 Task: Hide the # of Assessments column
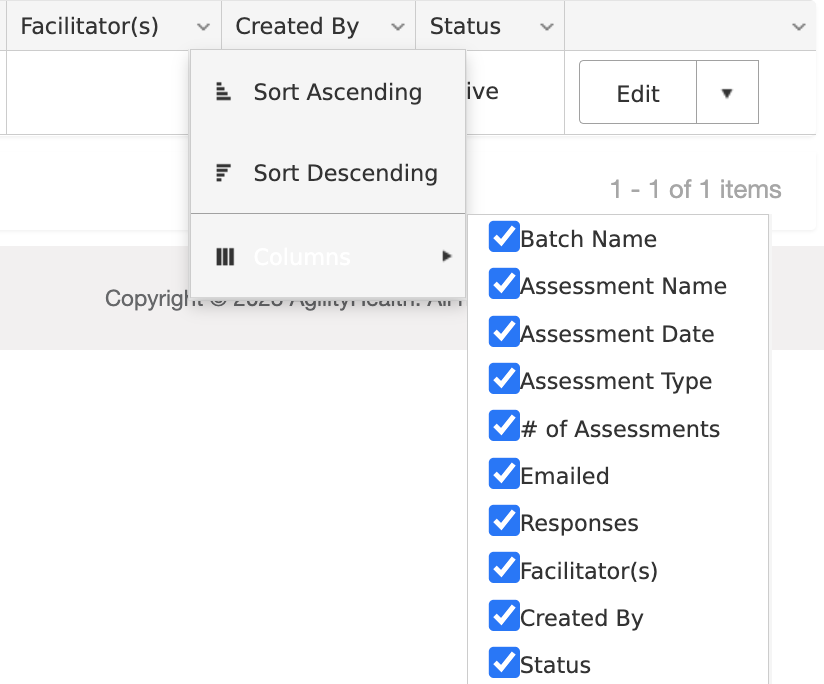click(504, 426)
